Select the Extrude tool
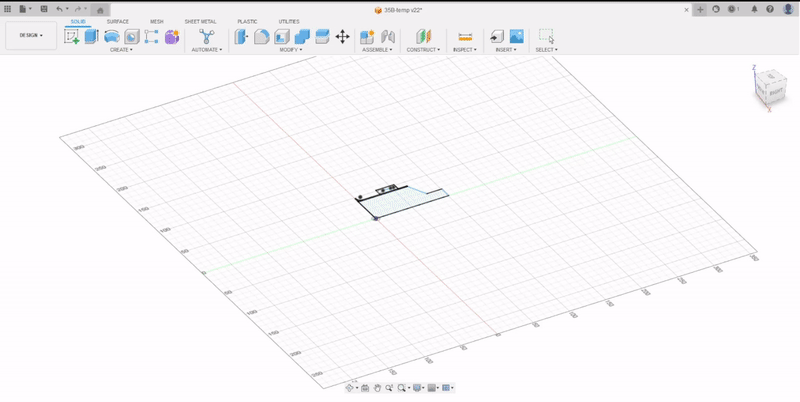This screenshot has width=800, height=402. pyautogui.click(x=91, y=36)
